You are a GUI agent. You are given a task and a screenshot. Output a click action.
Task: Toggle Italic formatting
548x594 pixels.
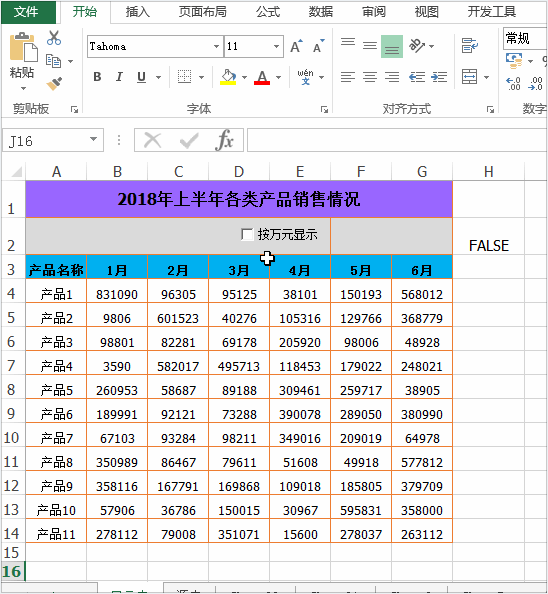tap(119, 77)
